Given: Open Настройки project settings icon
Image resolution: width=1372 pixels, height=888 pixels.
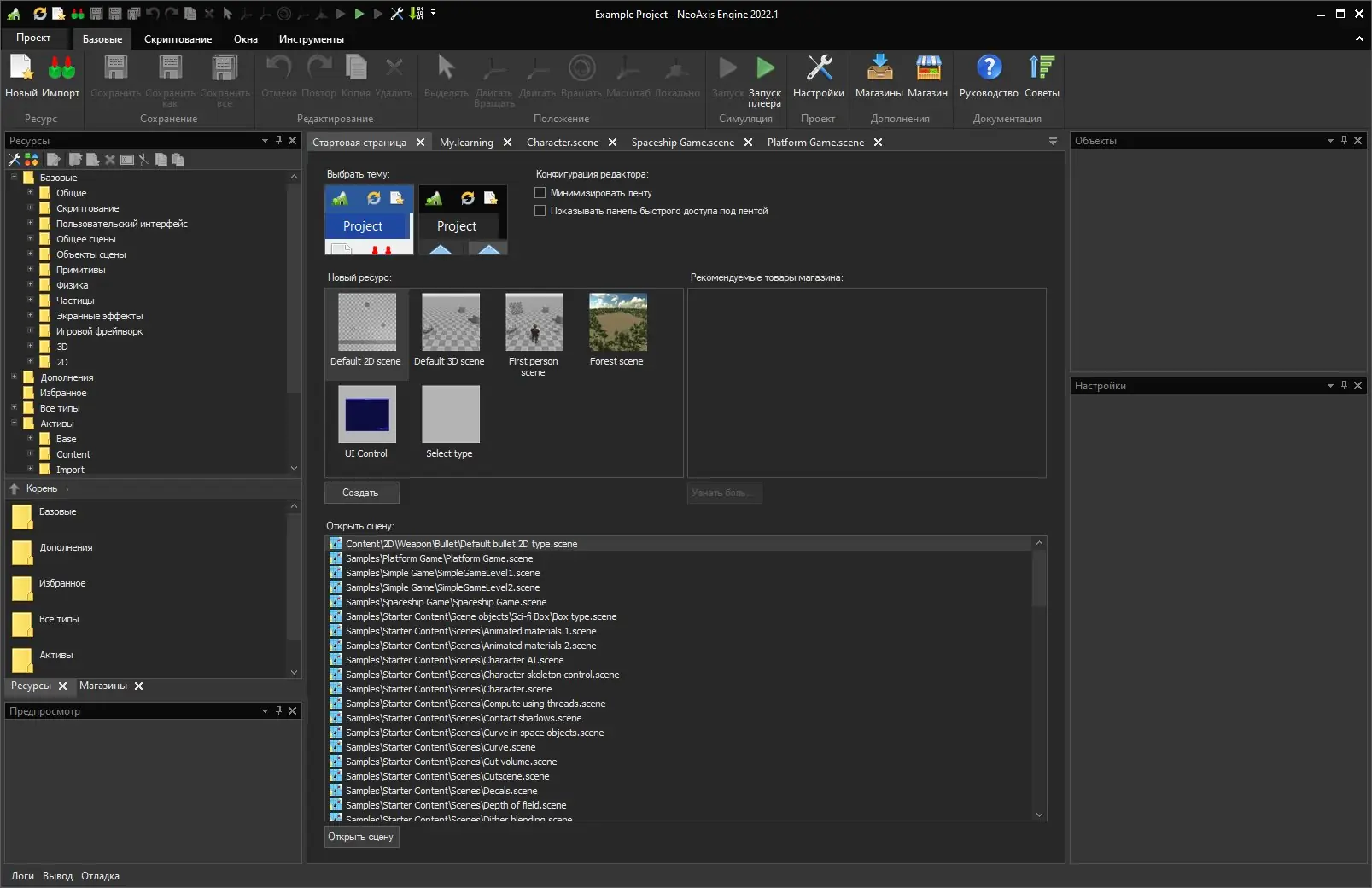Looking at the screenshot, I should click(818, 69).
